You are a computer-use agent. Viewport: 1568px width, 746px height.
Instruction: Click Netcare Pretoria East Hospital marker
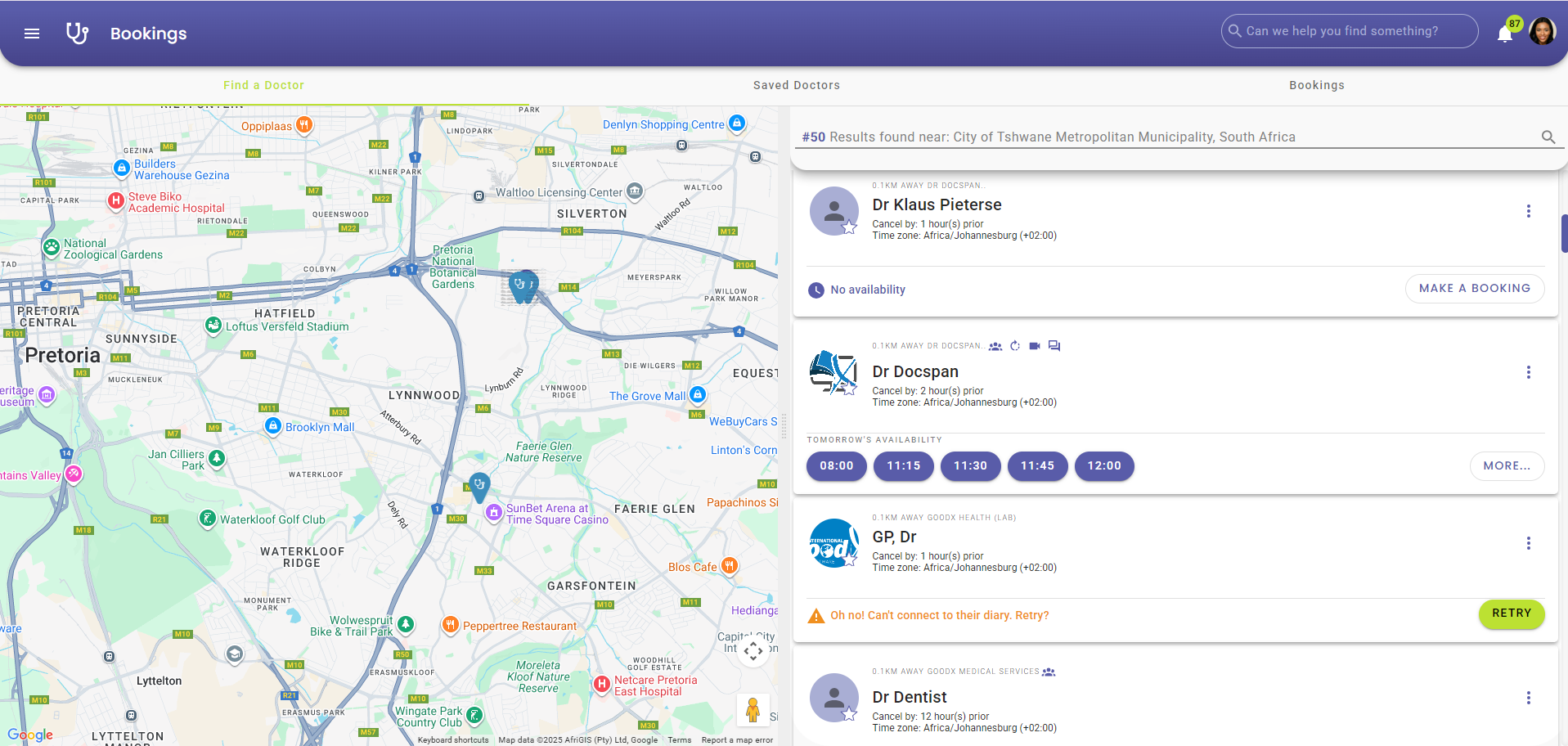602,684
